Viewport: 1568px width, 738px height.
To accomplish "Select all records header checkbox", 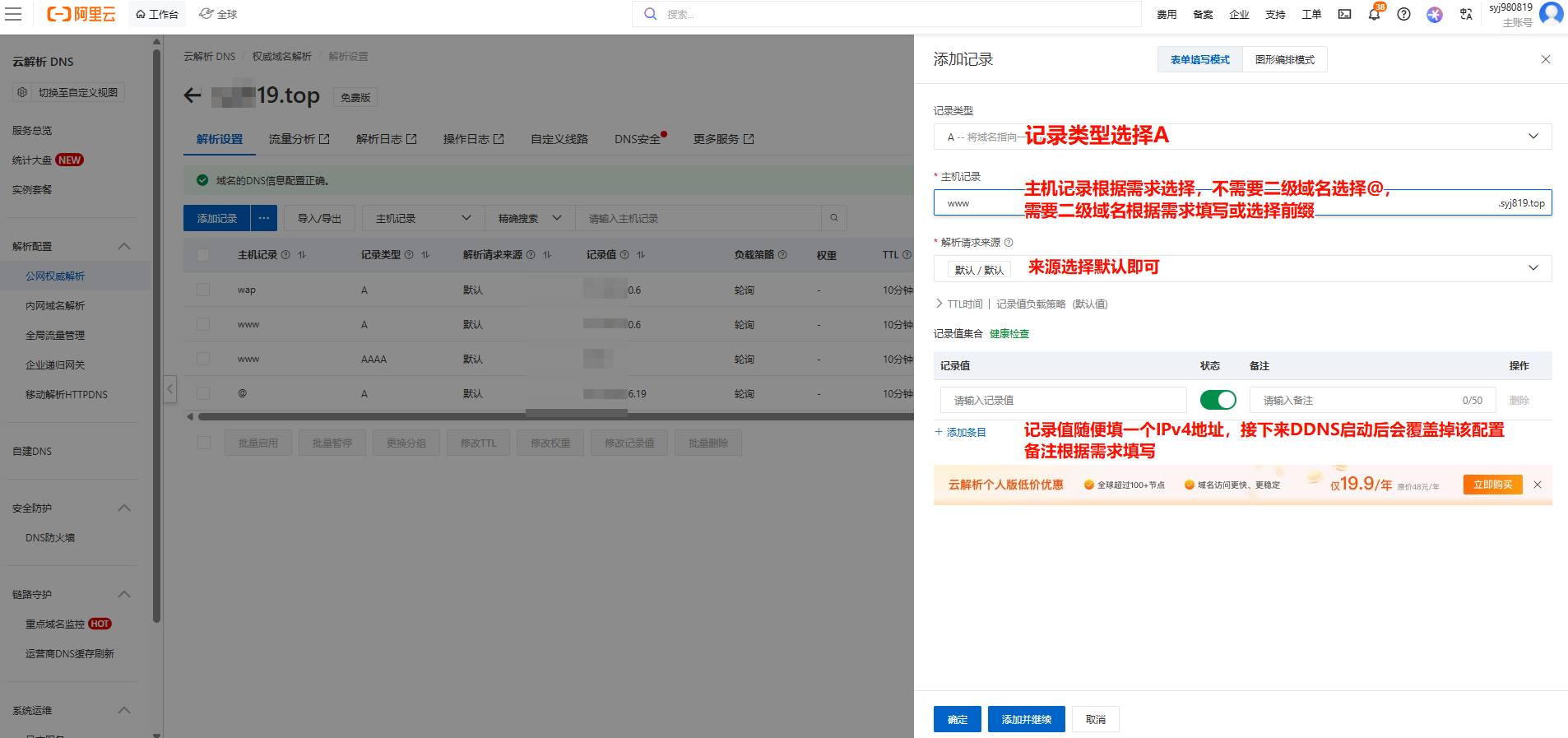I will (203, 255).
